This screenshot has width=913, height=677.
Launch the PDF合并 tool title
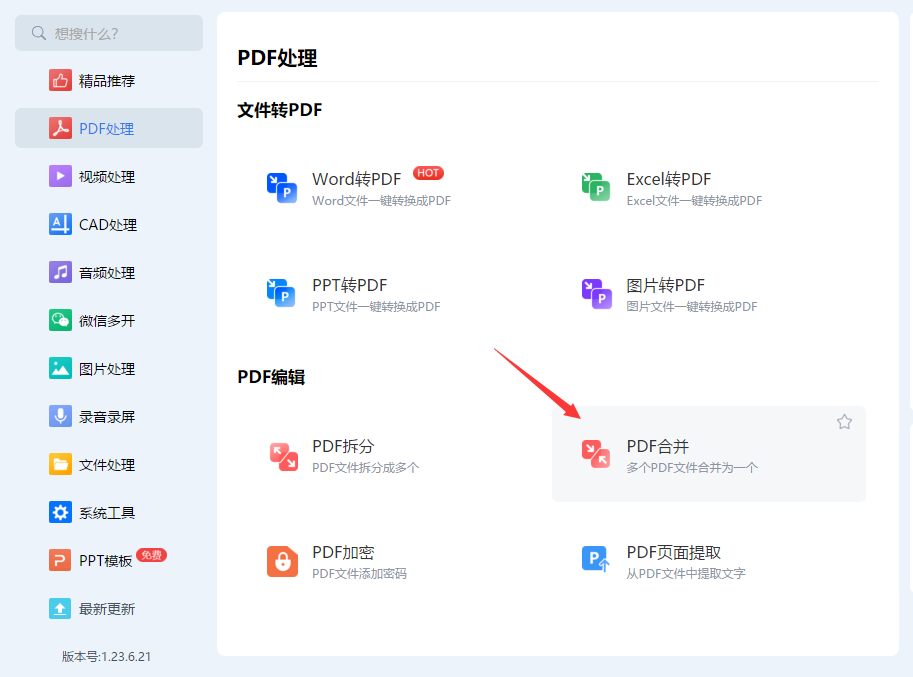click(x=657, y=446)
